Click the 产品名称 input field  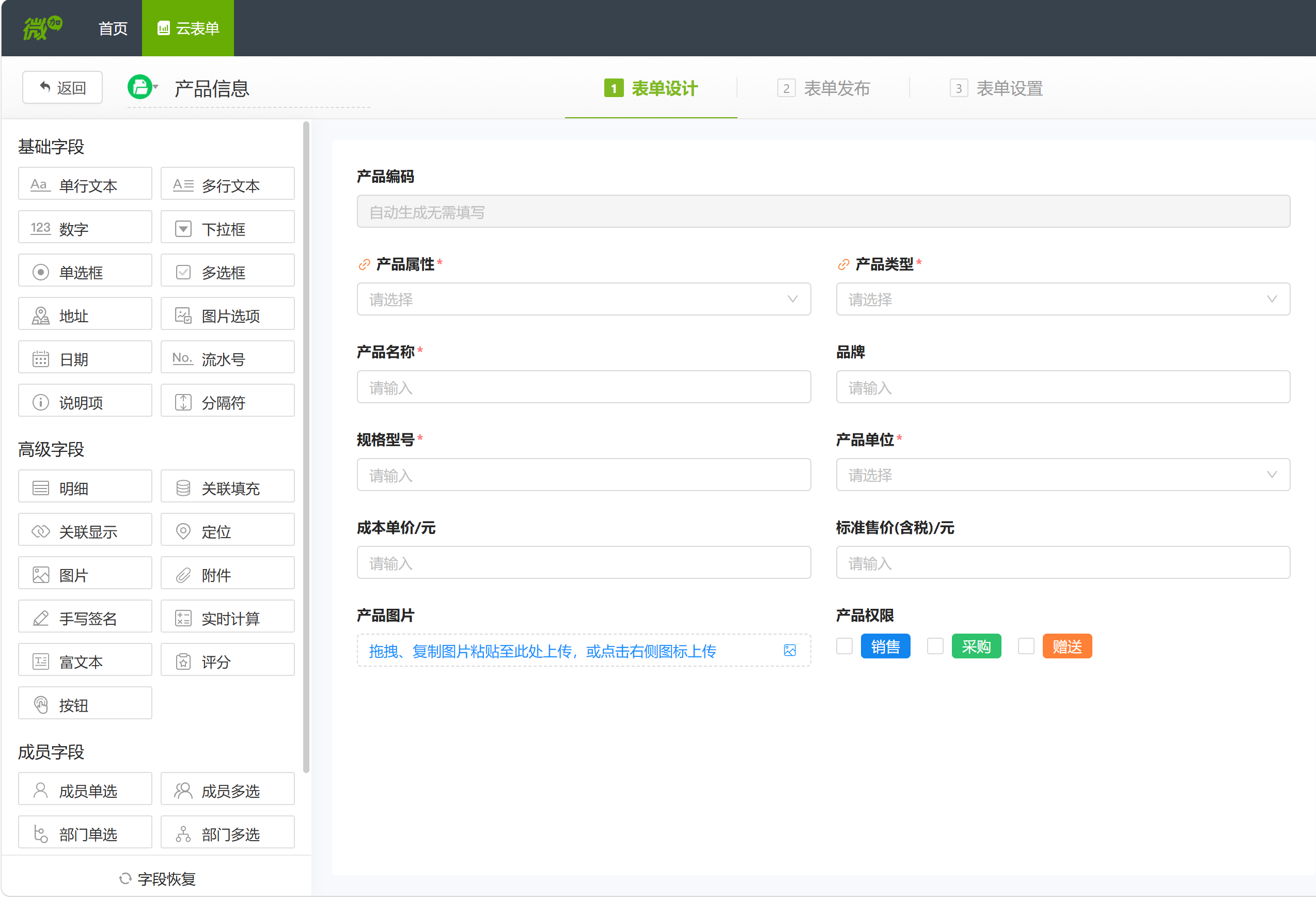tap(583, 387)
